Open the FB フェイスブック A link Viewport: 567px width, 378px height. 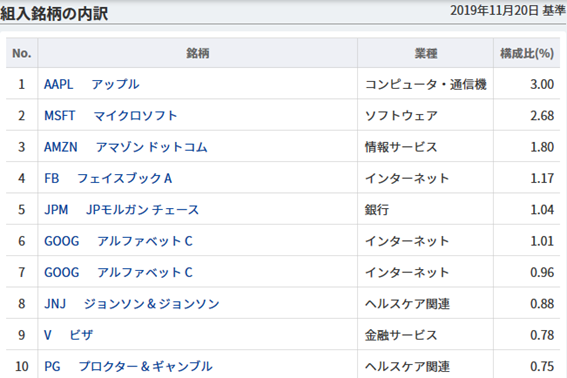point(108,178)
